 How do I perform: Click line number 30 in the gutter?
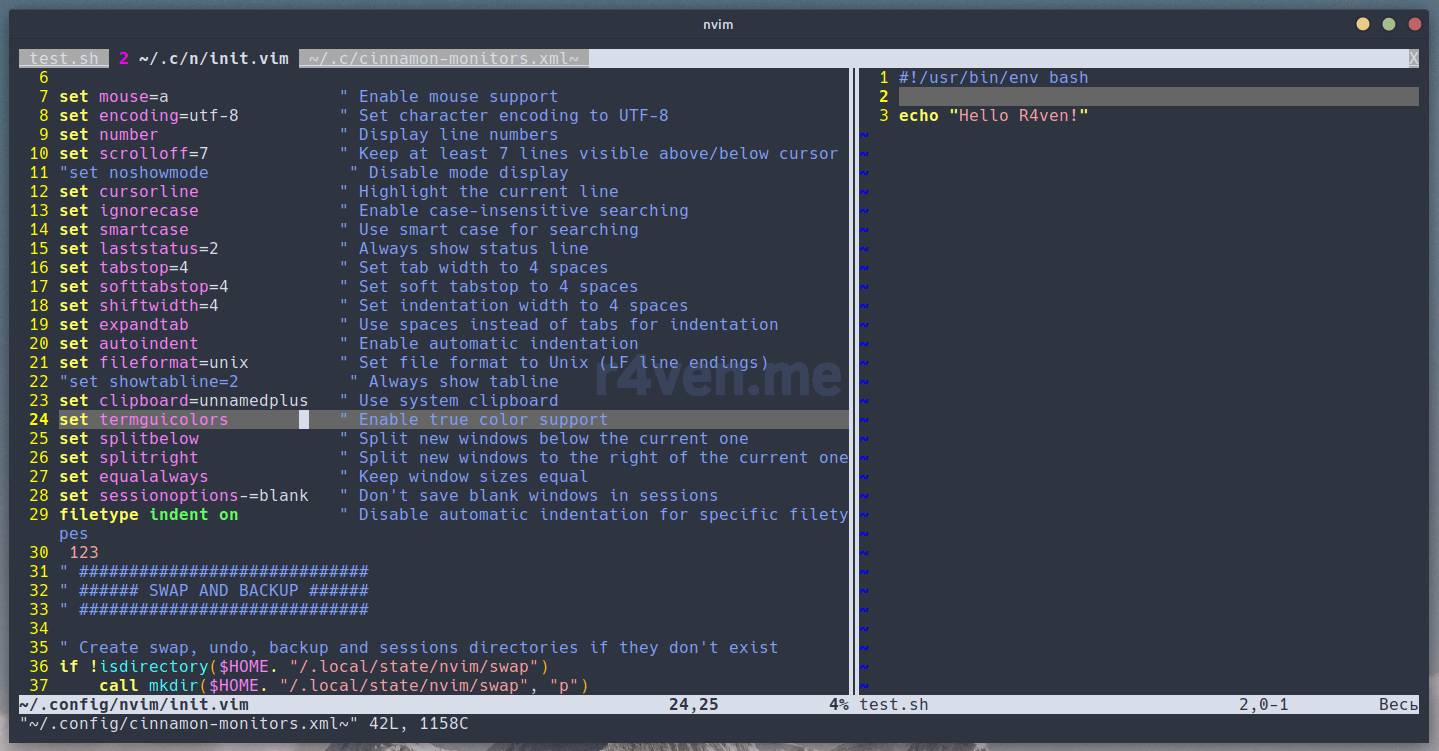[39, 553]
